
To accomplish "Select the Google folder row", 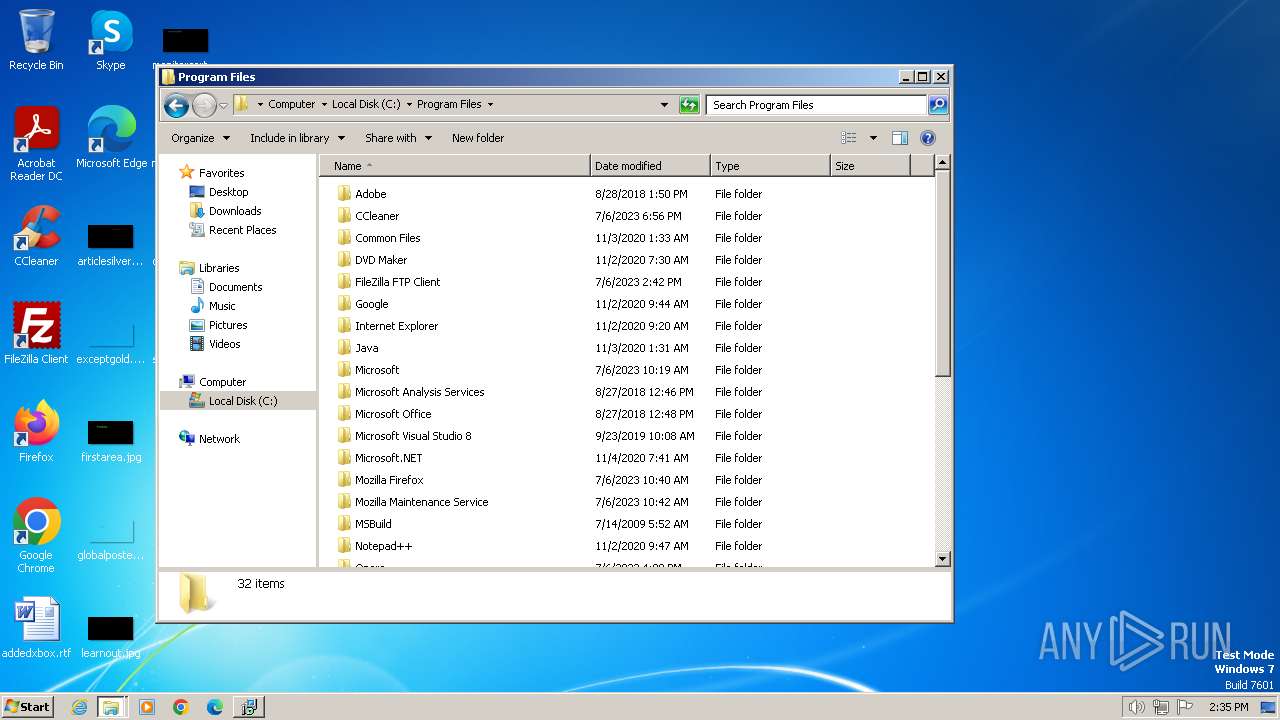I will click(625, 304).
